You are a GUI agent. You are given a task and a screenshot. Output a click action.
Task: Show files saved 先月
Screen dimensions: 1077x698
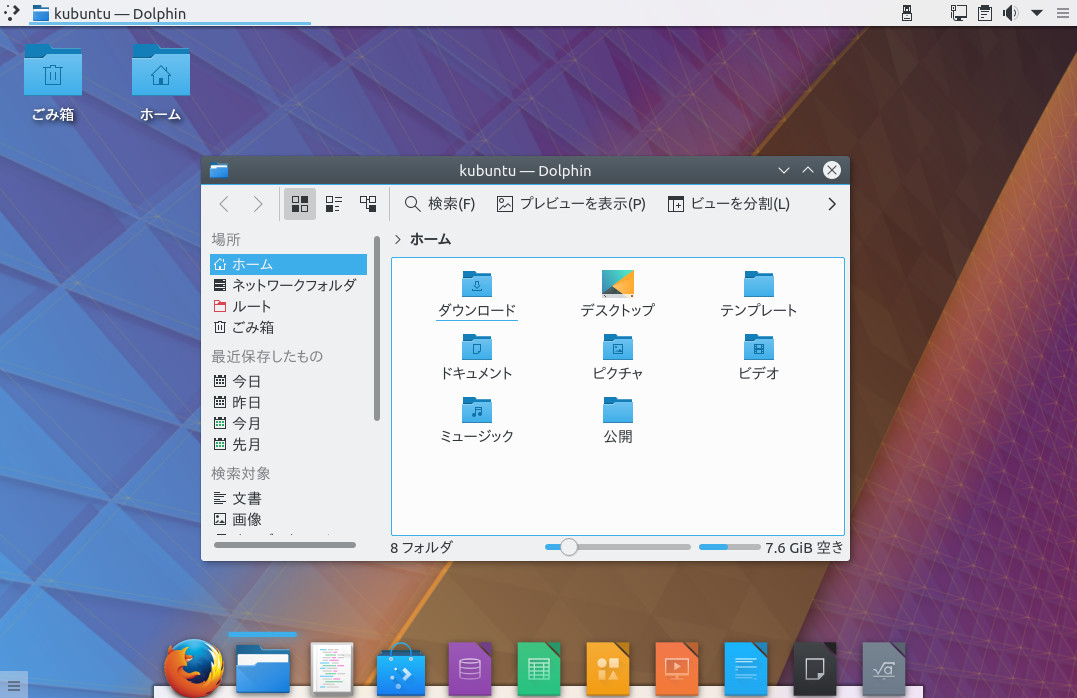tap(288, 445)
